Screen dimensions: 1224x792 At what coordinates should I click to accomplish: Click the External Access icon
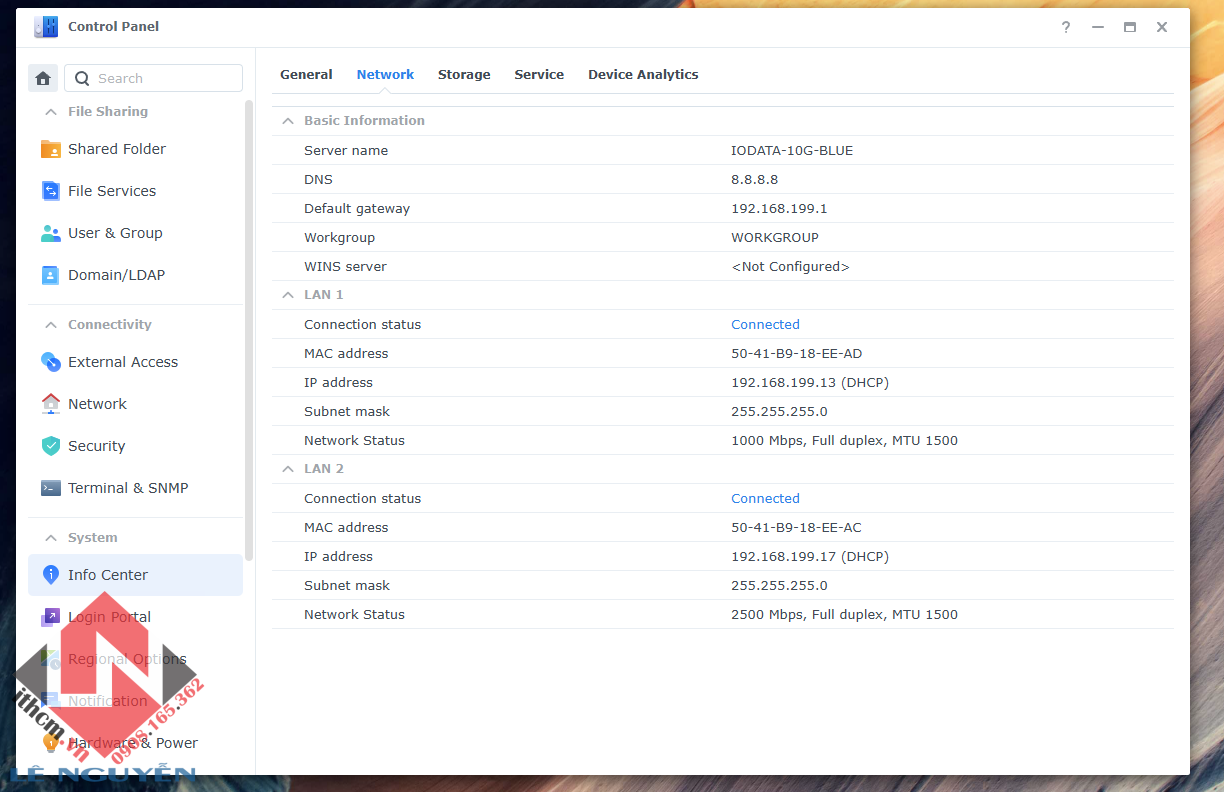click(50, 362)
